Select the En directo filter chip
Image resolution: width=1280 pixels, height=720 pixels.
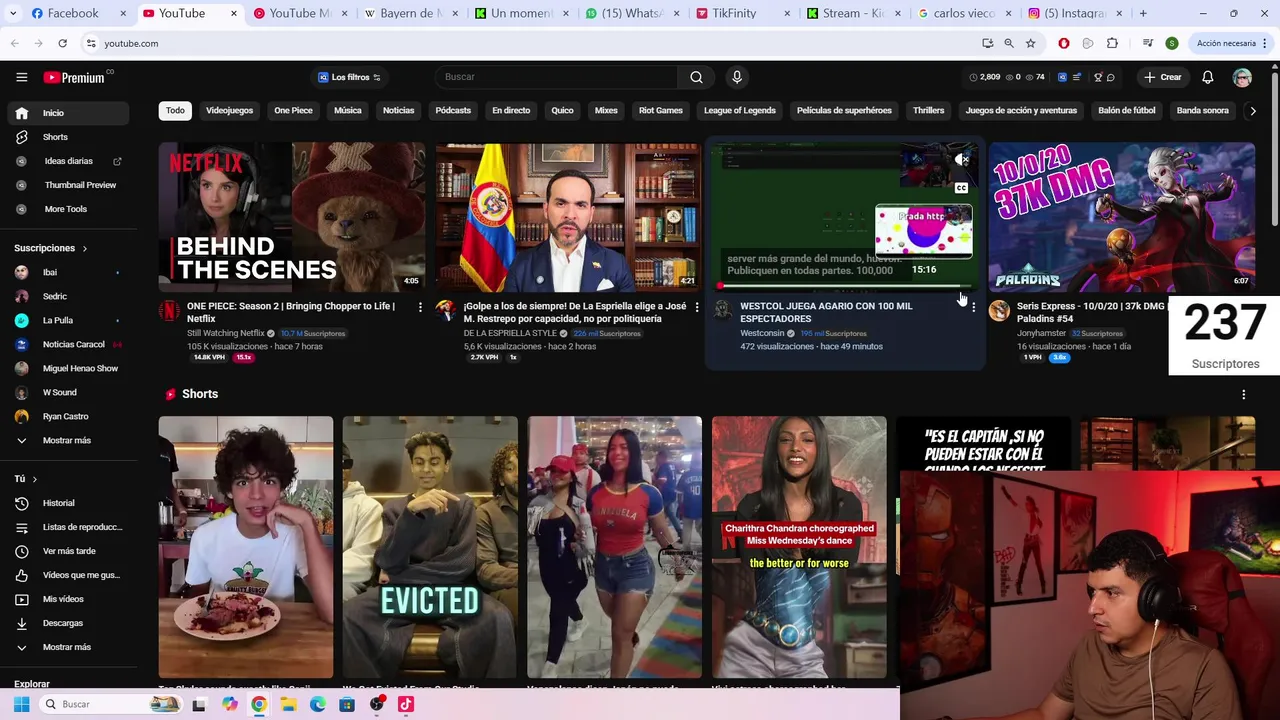click(511, 110)
